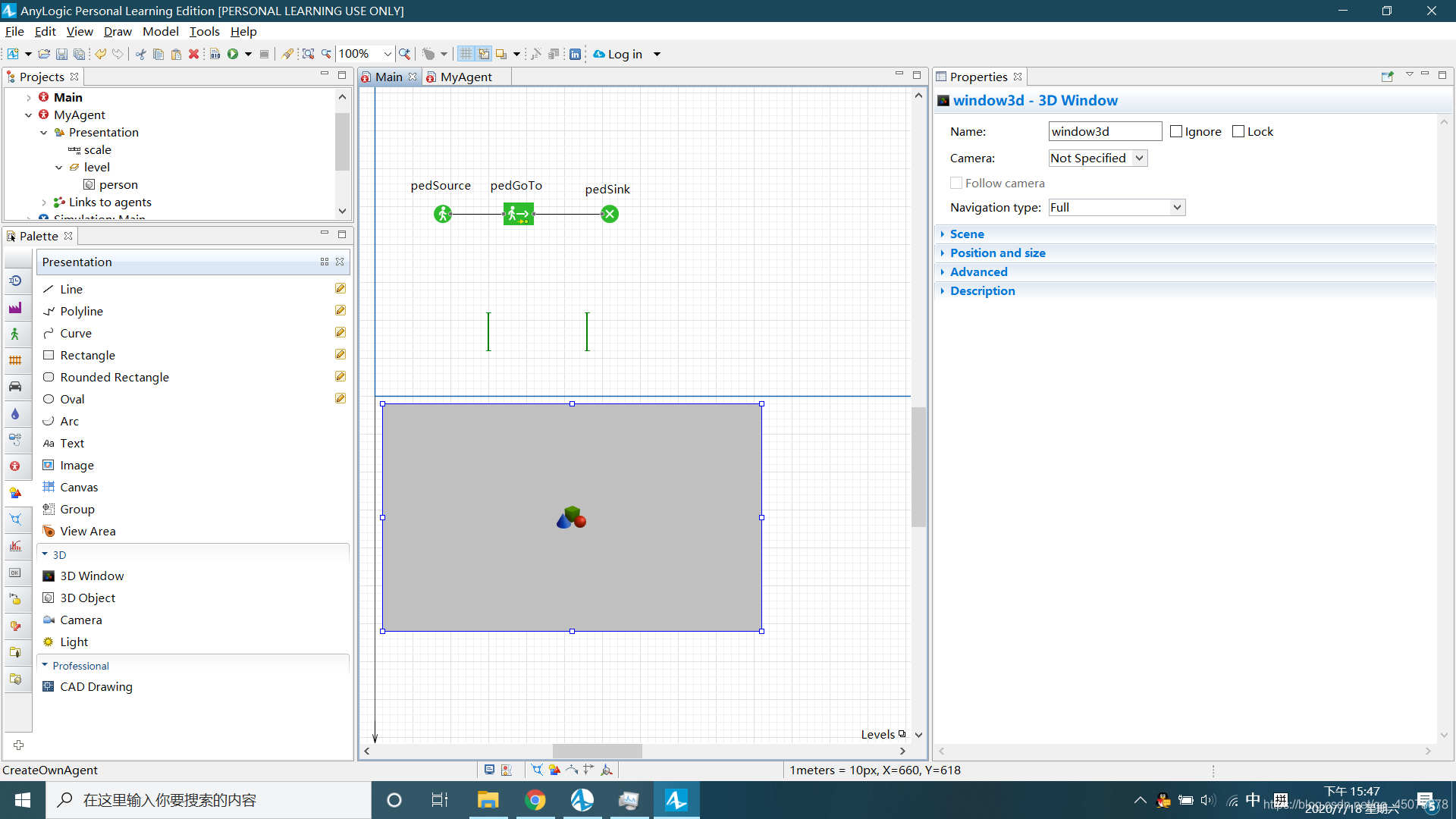The width and height of the screenshot is (1456, 819).
Task: Click the Log in button
Action: coord(624,54)
